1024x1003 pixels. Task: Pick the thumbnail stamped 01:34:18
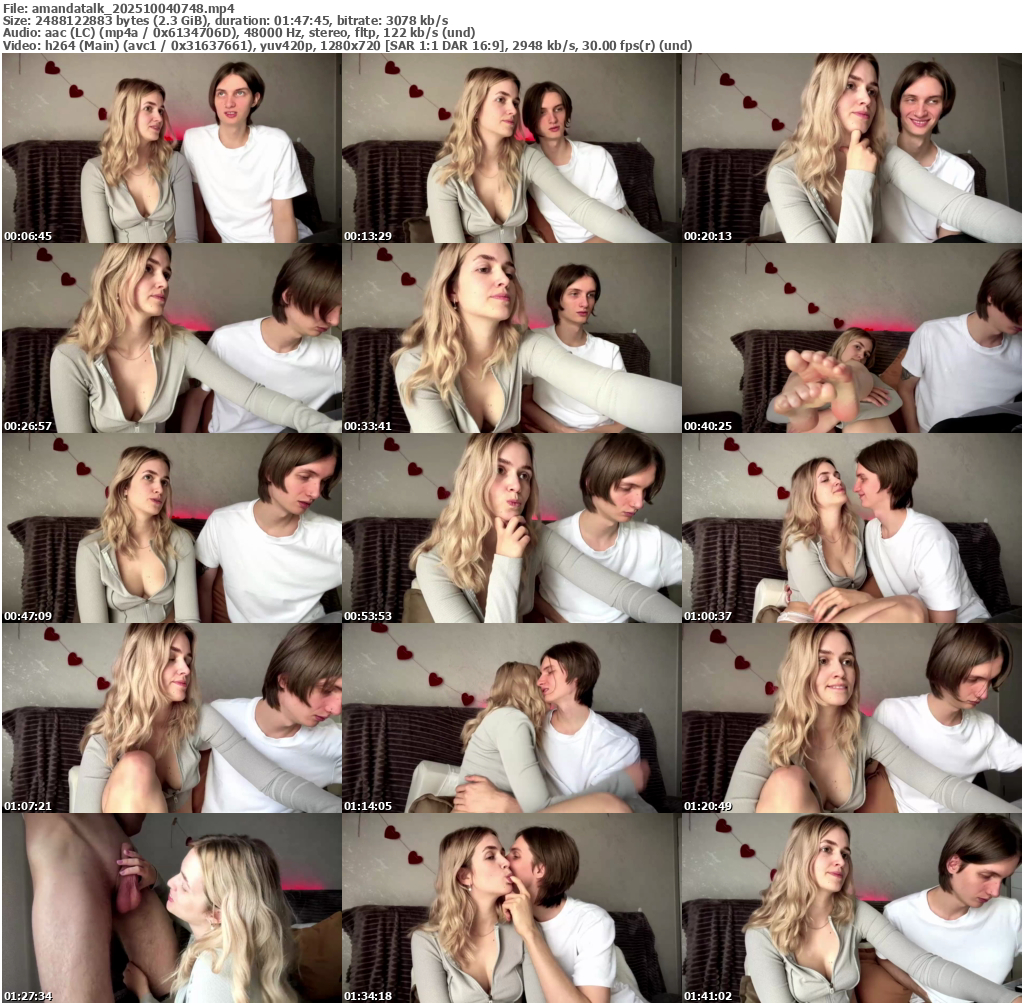click(x=511, y=908)
